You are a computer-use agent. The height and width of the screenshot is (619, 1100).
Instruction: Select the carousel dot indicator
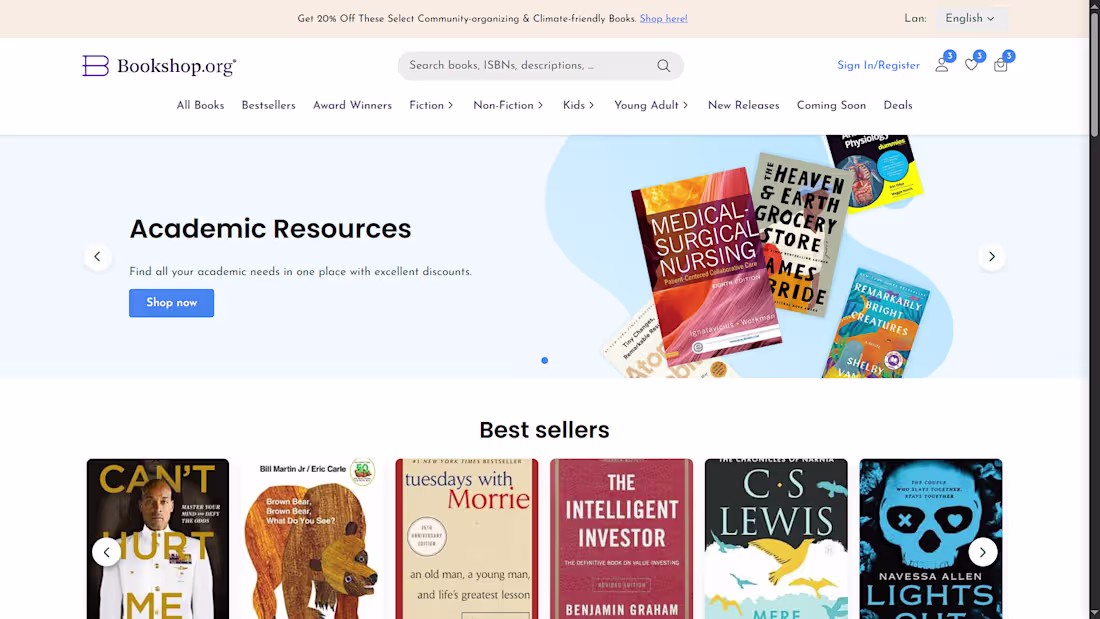pos(544,360)
